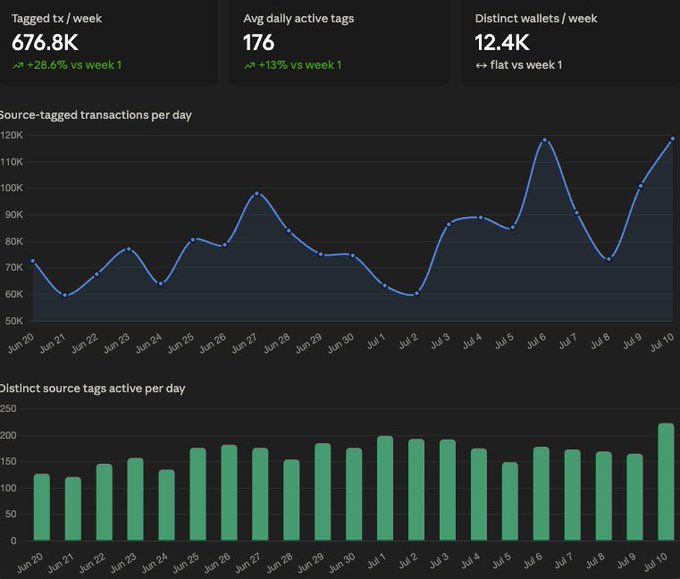Click the 'Avg daily active tags' label
The width and height of the screenshot is (680, 579).
click(299, 18)
